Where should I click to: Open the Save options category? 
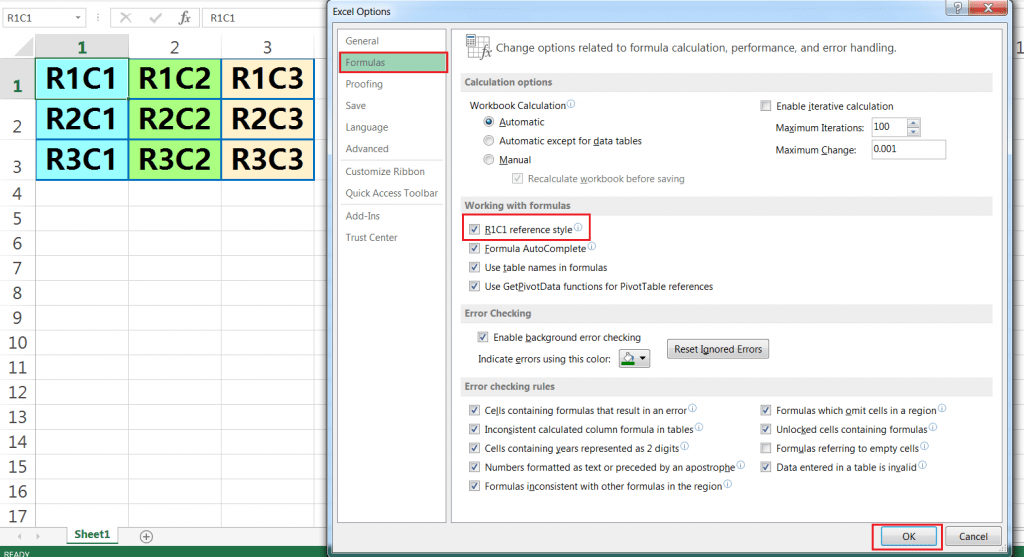click(x=392, y=106)
